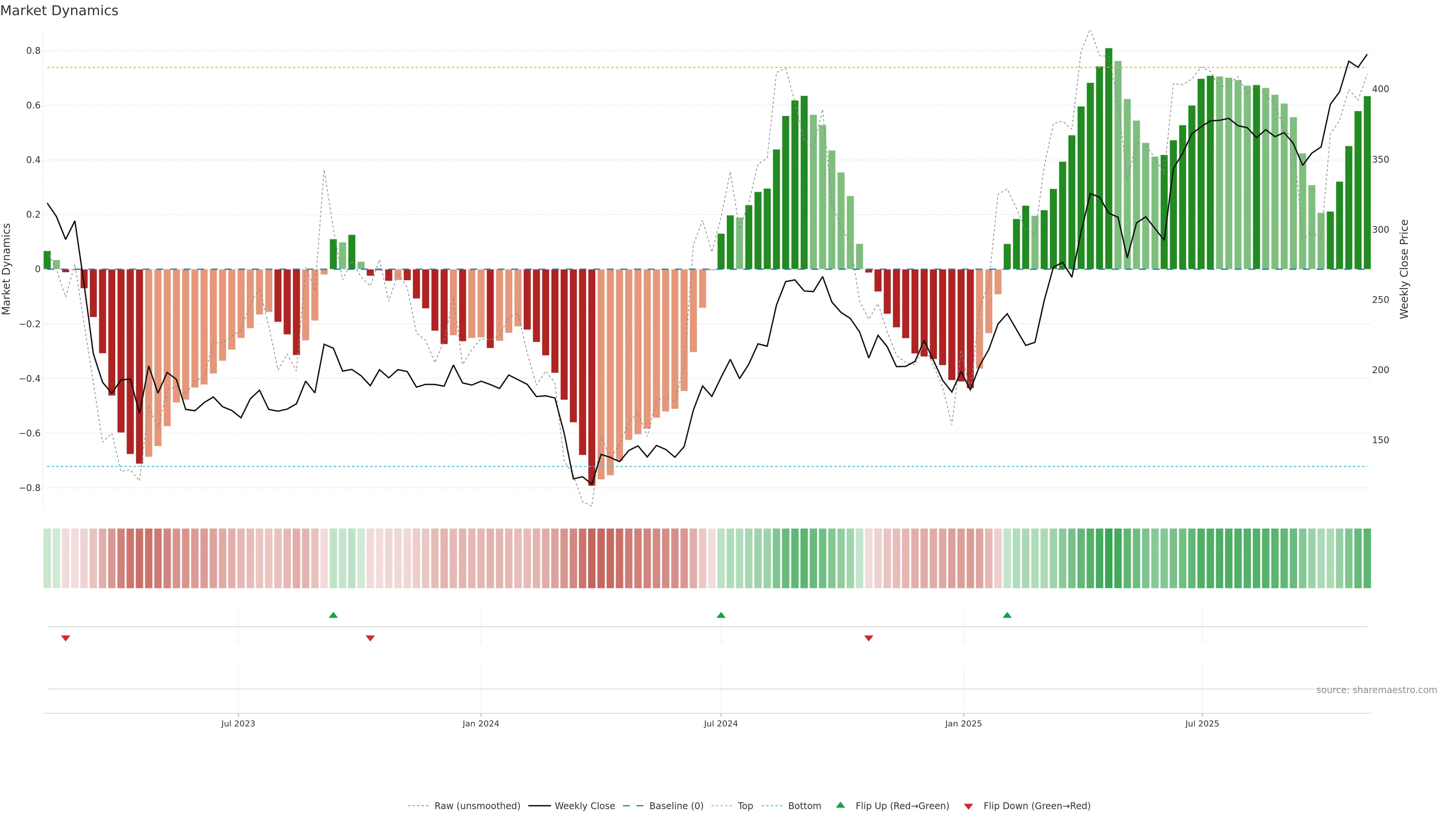Hide the Top threshold line via legend
This screenshot has height=819, width=1456.
pos(745,806)
